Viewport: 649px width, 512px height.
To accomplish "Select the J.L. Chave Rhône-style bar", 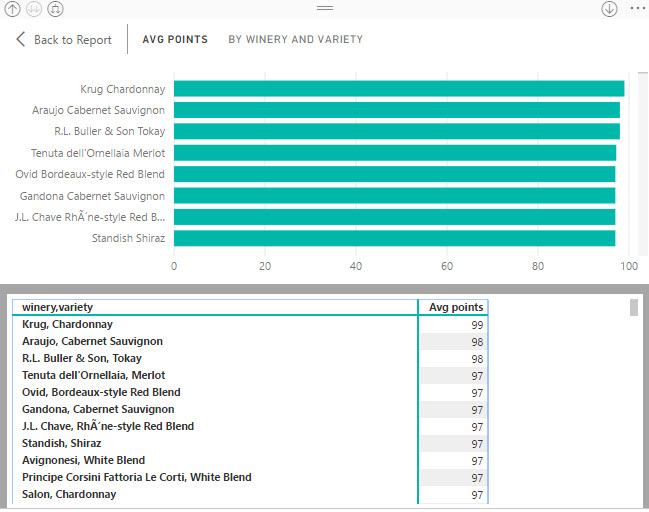I will pos(394,217).
